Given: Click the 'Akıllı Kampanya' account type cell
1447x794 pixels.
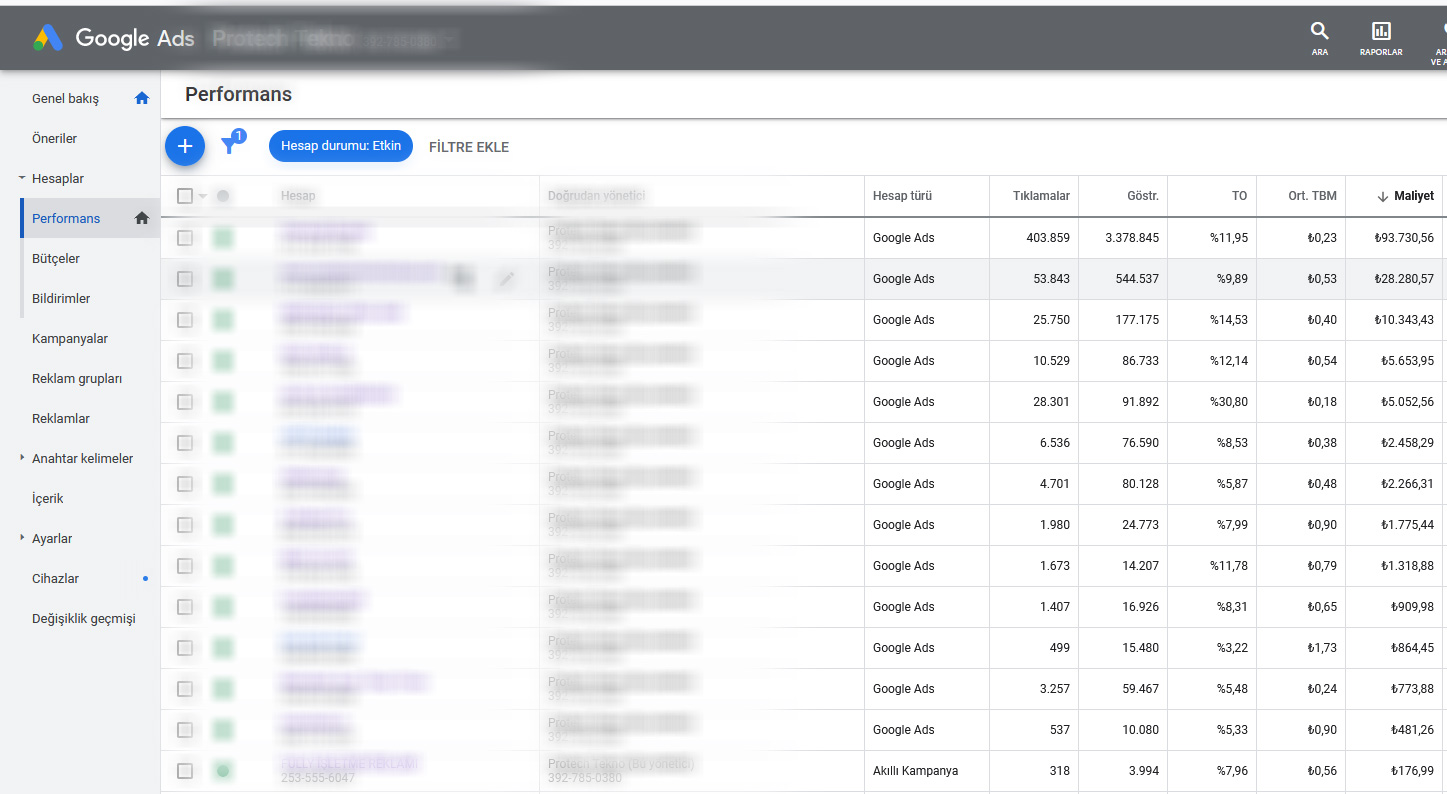Looking at the screenshot, I should (x=916, y=771).
